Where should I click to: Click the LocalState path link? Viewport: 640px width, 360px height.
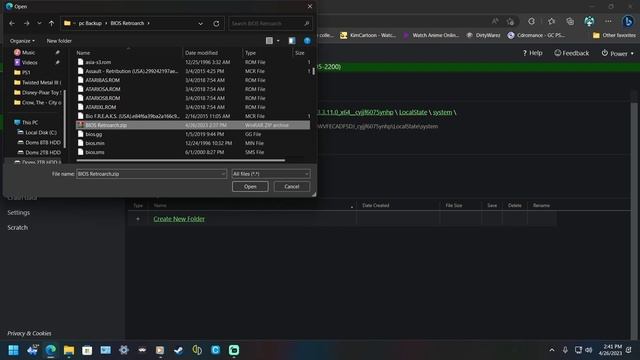click(x=413, y=112)
